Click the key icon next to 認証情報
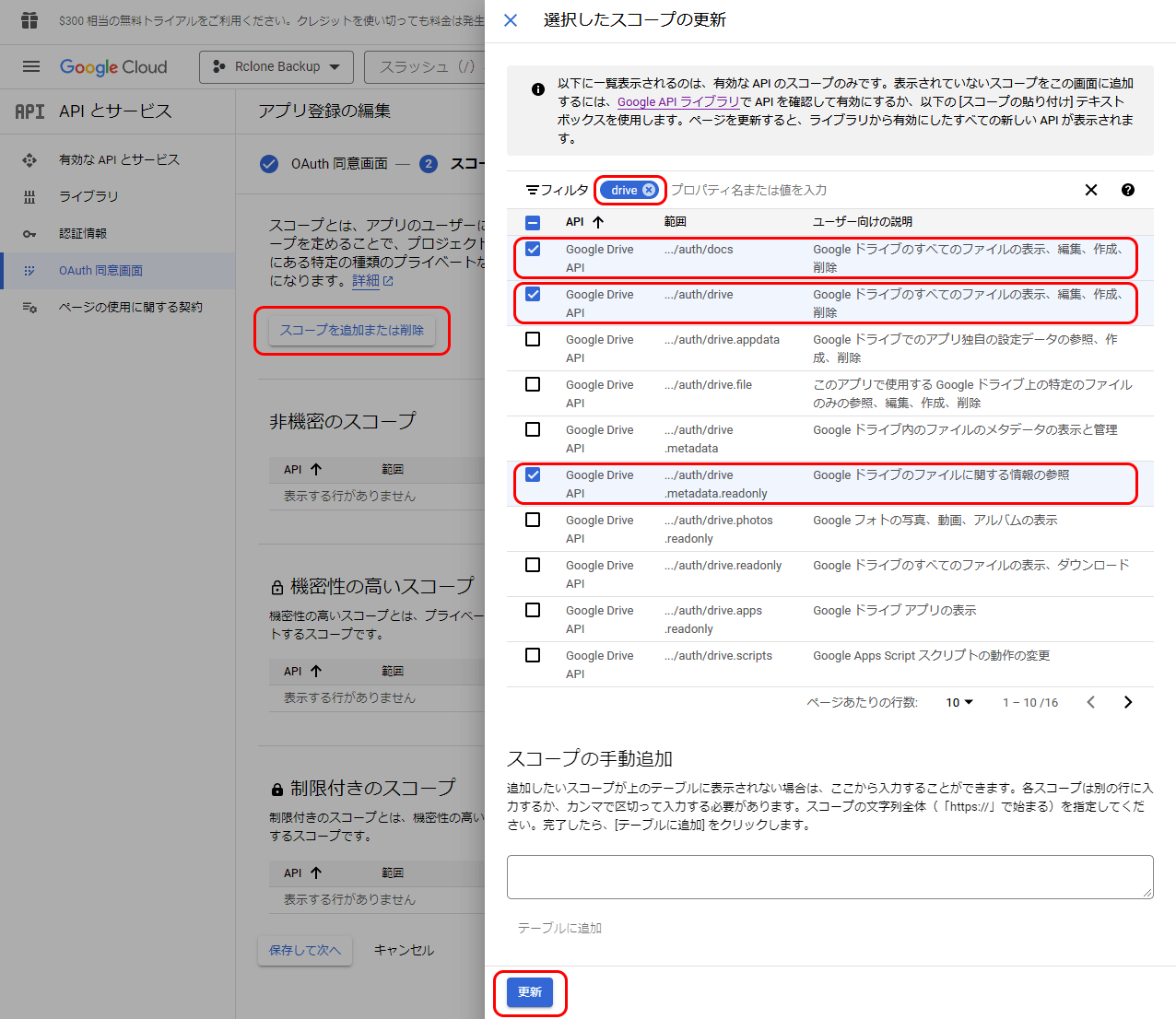Image resolution: width=1176 pixels, height=1019 pixels. pyautogui.click(x=29, y=234)
